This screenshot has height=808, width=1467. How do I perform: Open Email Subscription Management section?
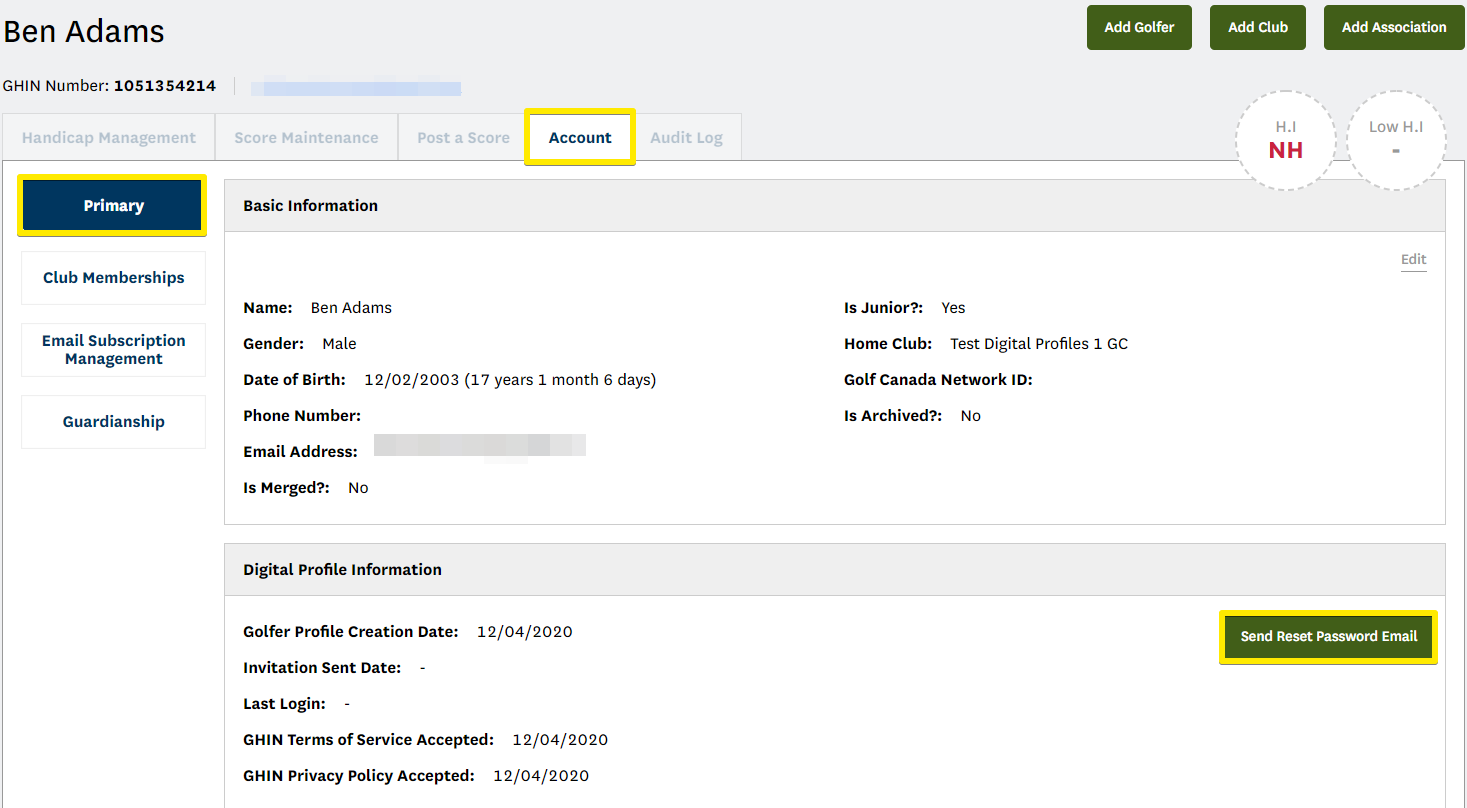point(113,349)
